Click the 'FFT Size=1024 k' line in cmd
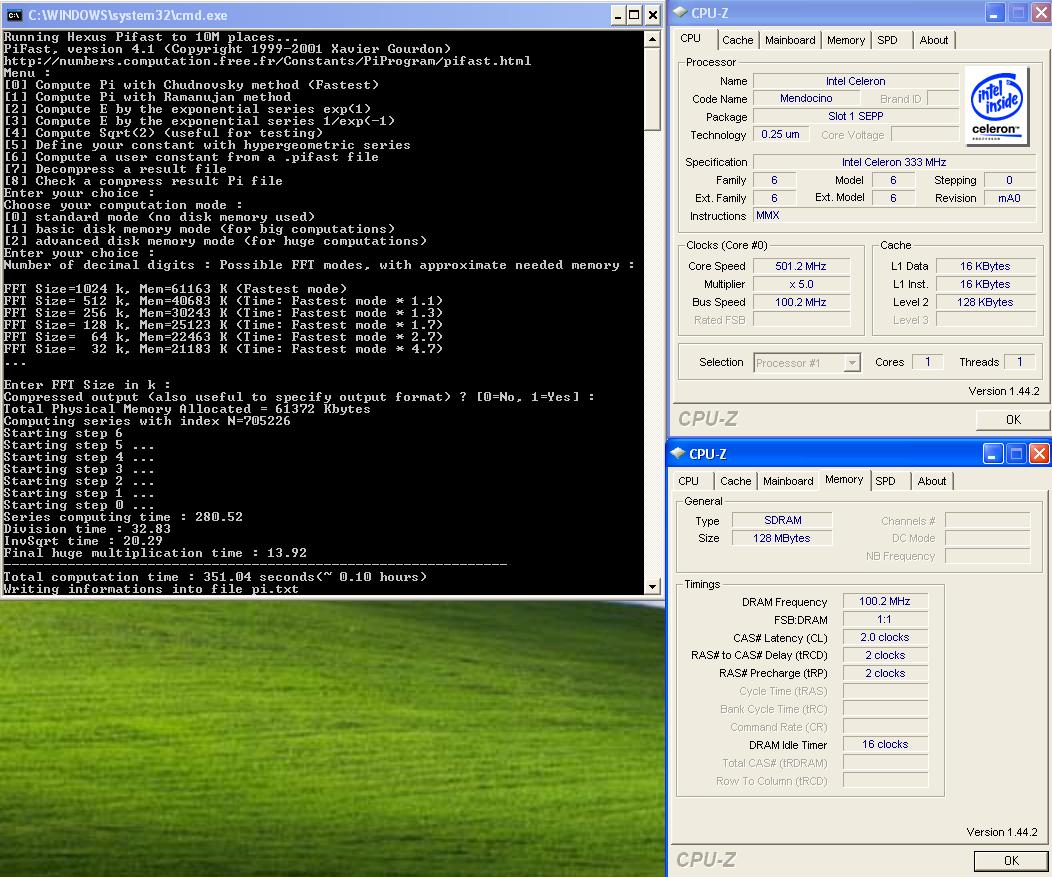1052x877 pixels. 175,289
